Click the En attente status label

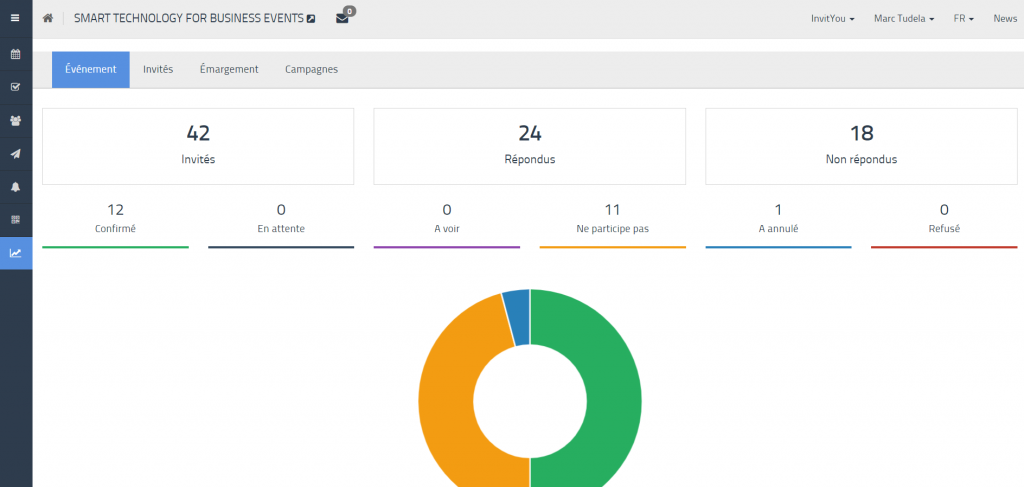pos(281,229)
